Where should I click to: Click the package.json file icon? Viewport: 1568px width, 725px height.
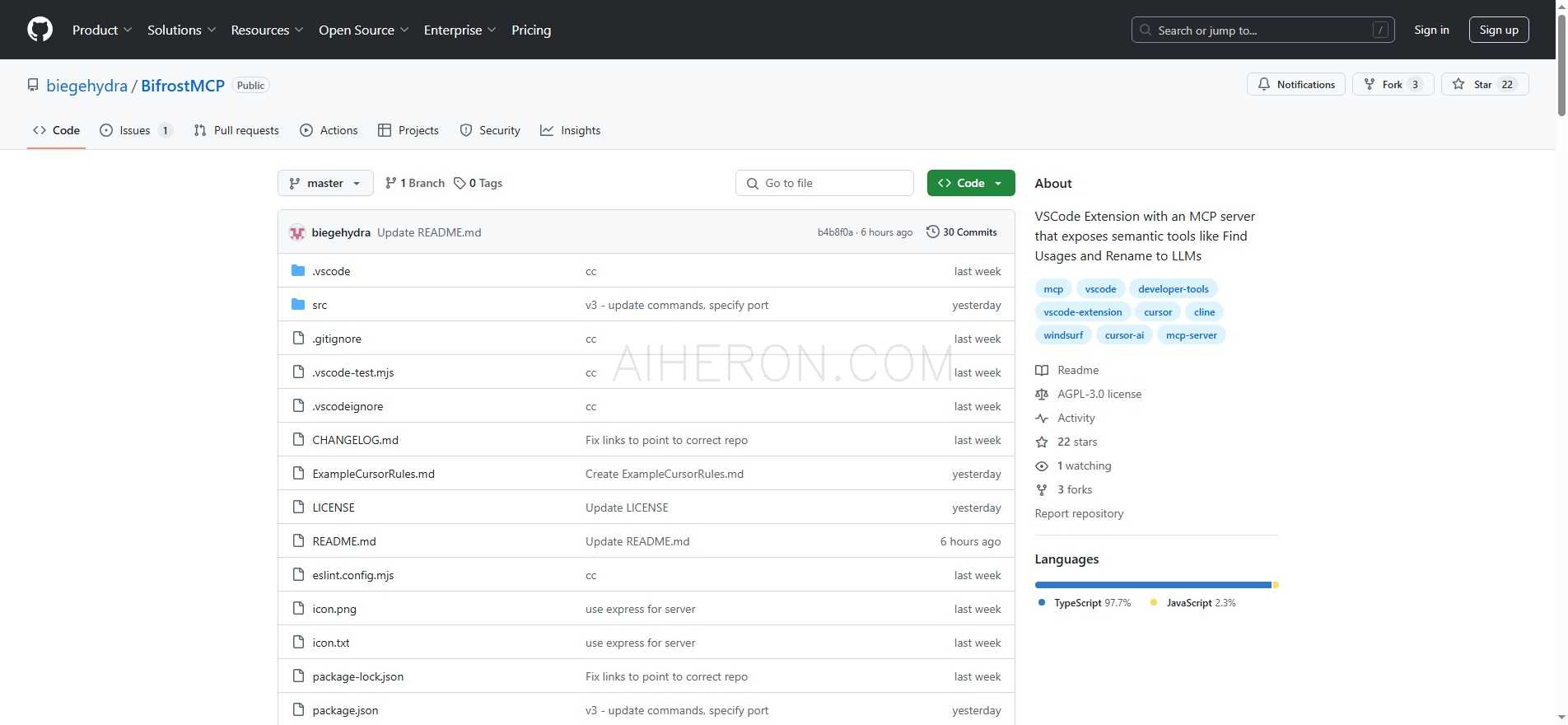coord(298,709)
